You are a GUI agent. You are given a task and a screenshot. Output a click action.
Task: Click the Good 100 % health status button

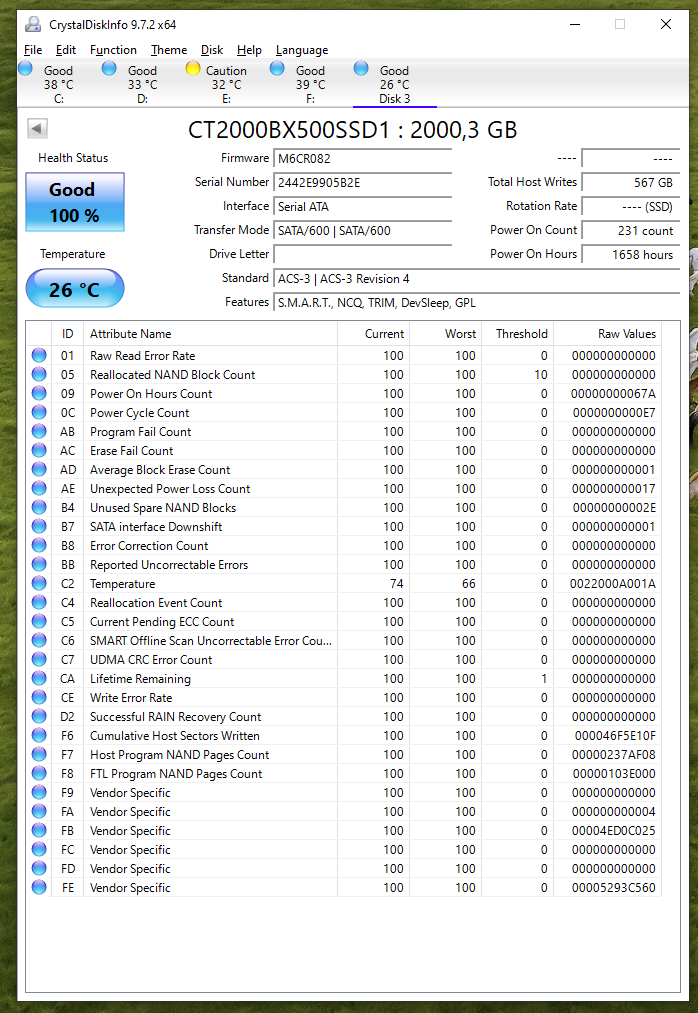click(x=75, y=202)
